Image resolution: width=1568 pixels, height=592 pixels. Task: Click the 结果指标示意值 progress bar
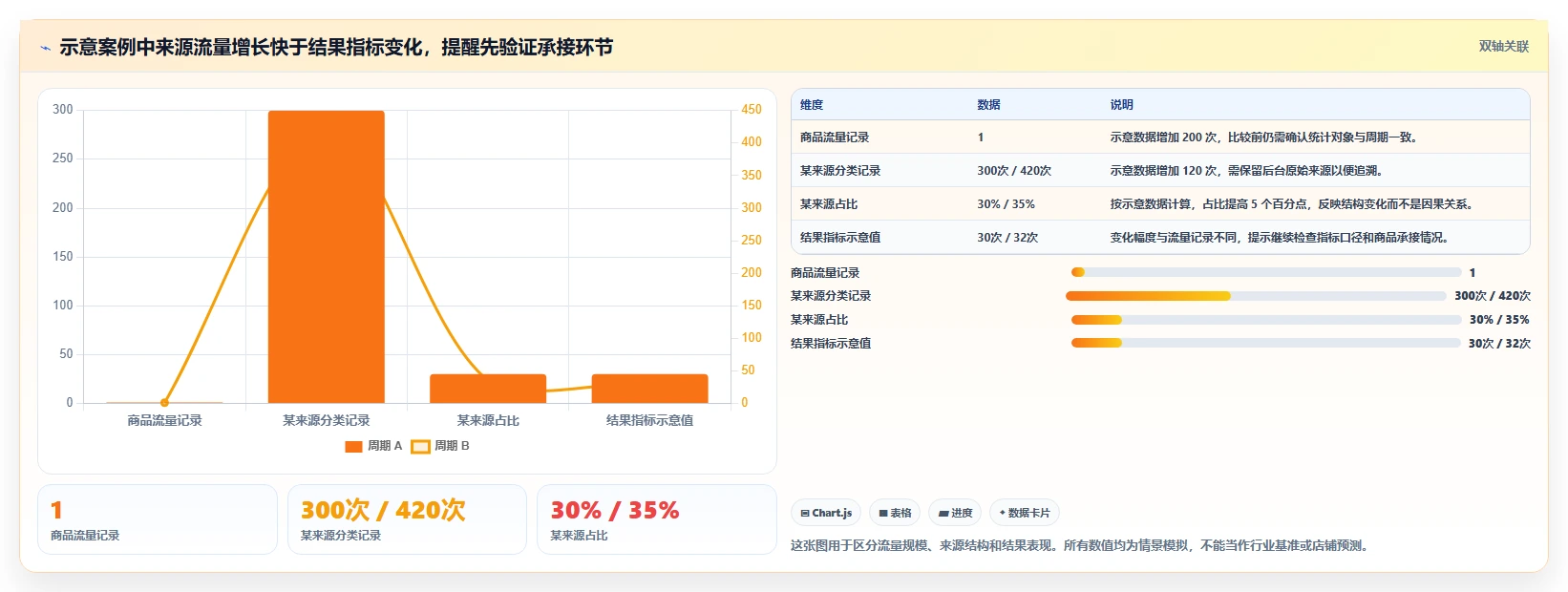1265,343
